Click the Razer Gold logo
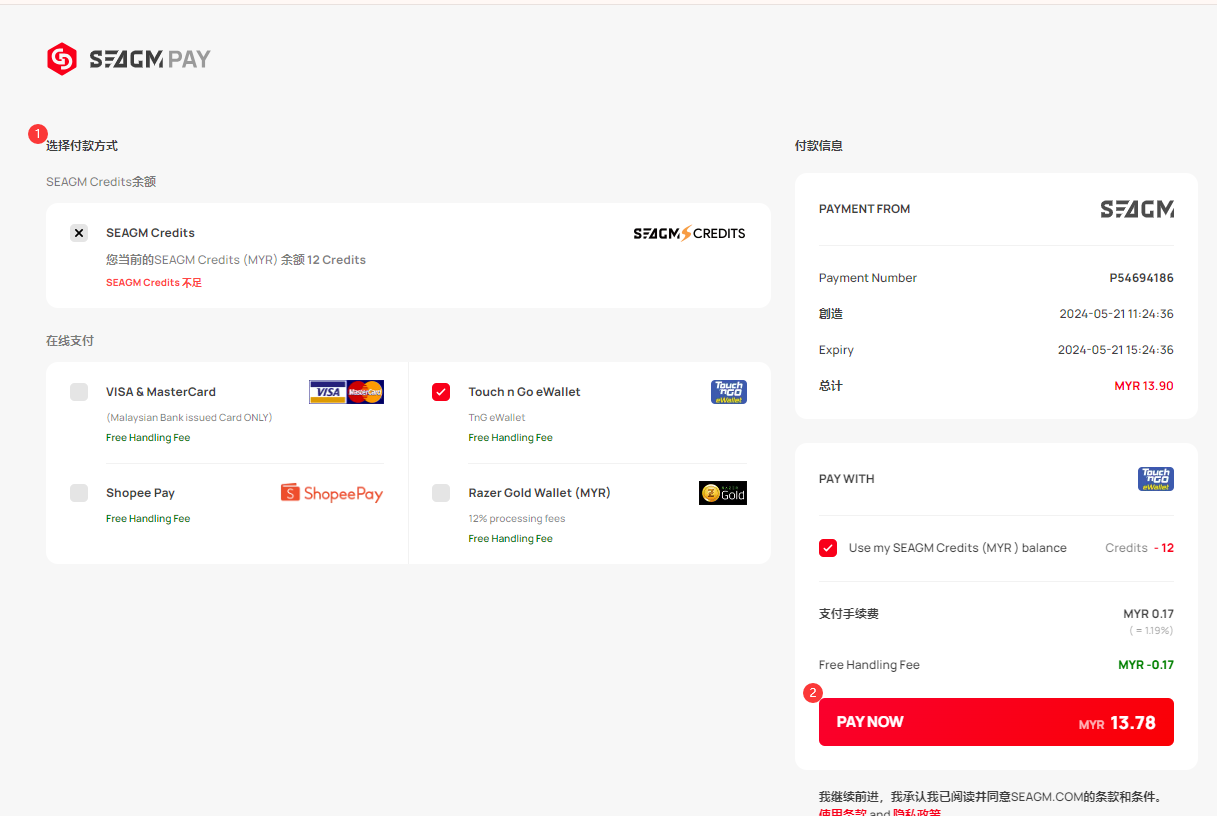The height and width of the screenshot is (816, 1217). pos(722,493)
